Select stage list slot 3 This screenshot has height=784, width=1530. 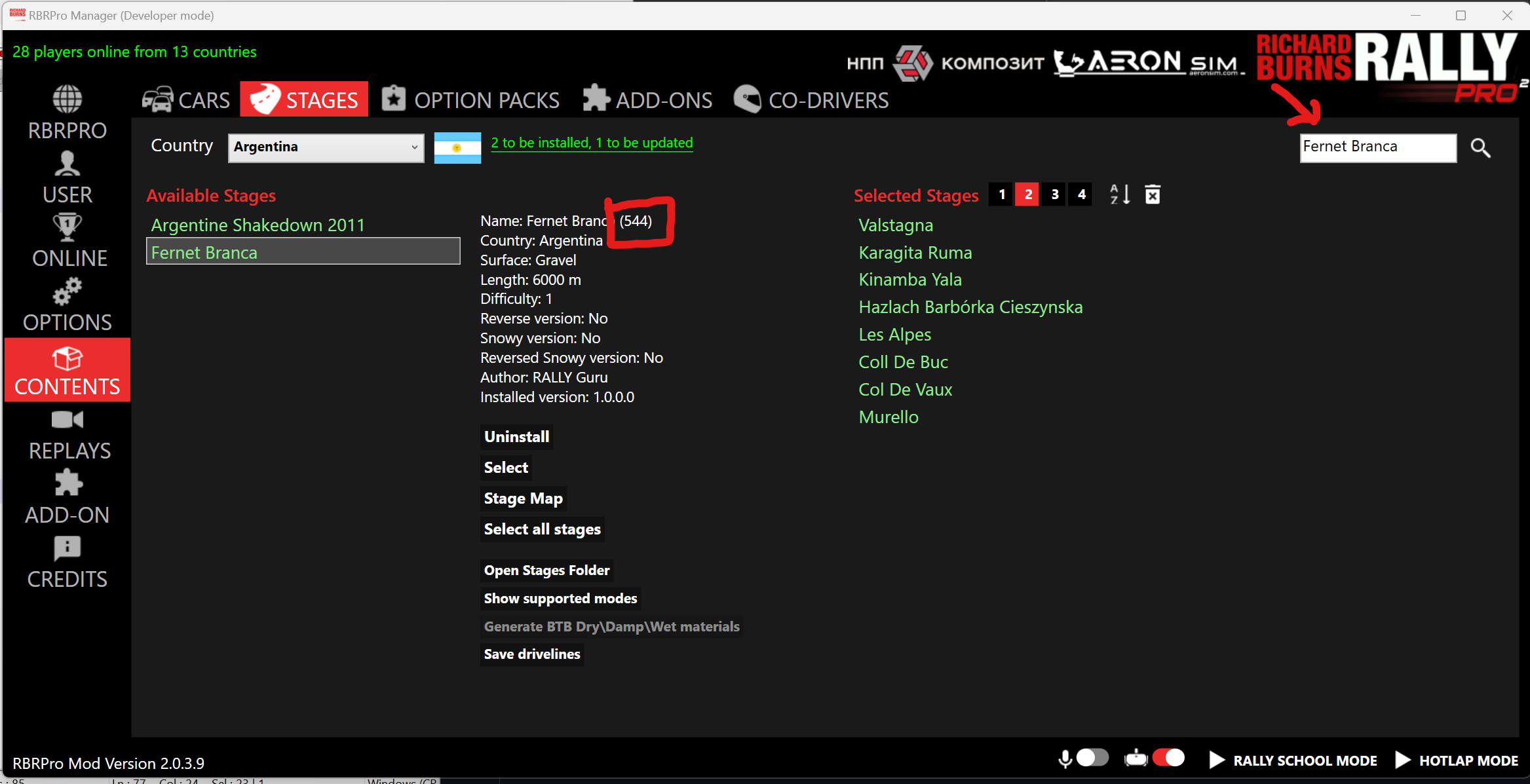tap(1054, 195)
